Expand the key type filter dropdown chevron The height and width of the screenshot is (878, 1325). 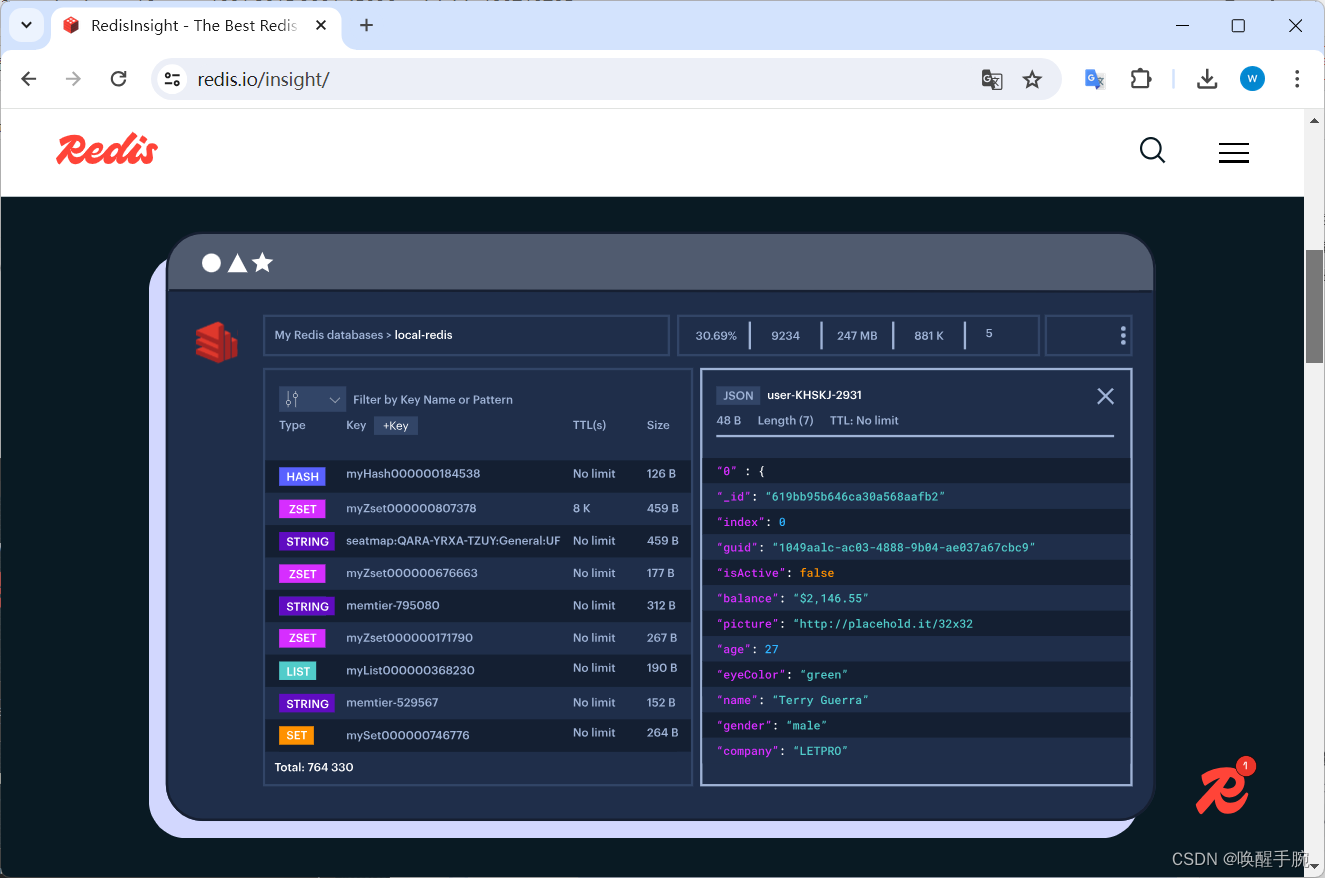click(335, 400)
